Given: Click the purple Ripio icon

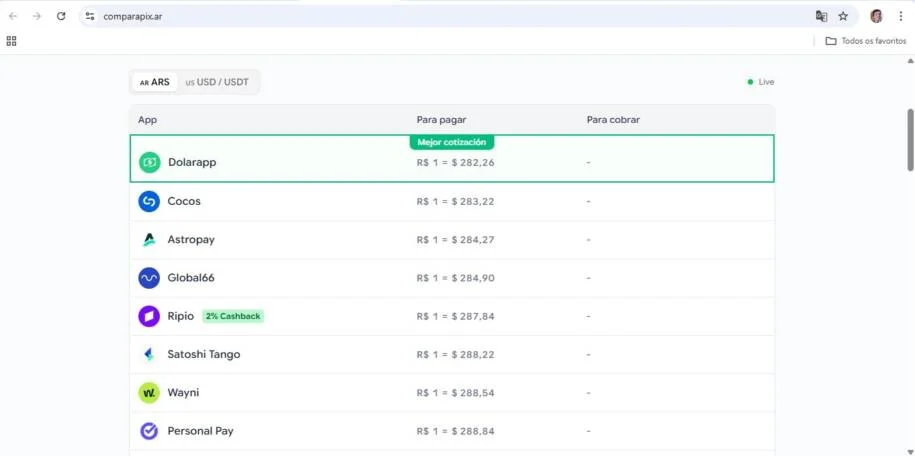Looking at the screenshot, I should (x=149, y=316).
